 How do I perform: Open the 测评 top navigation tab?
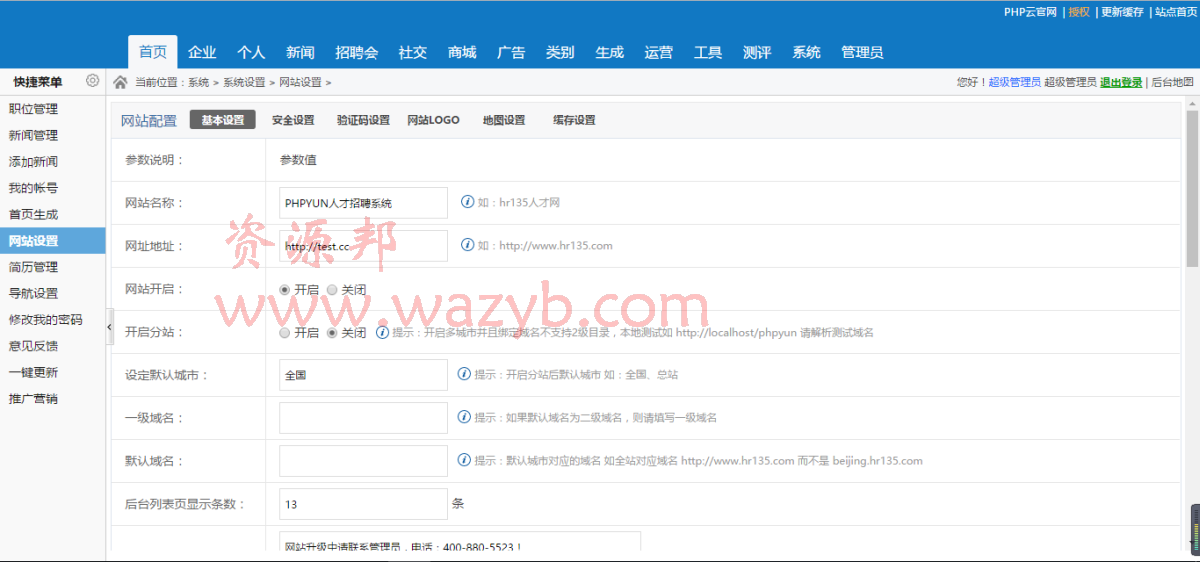[757, 52]
